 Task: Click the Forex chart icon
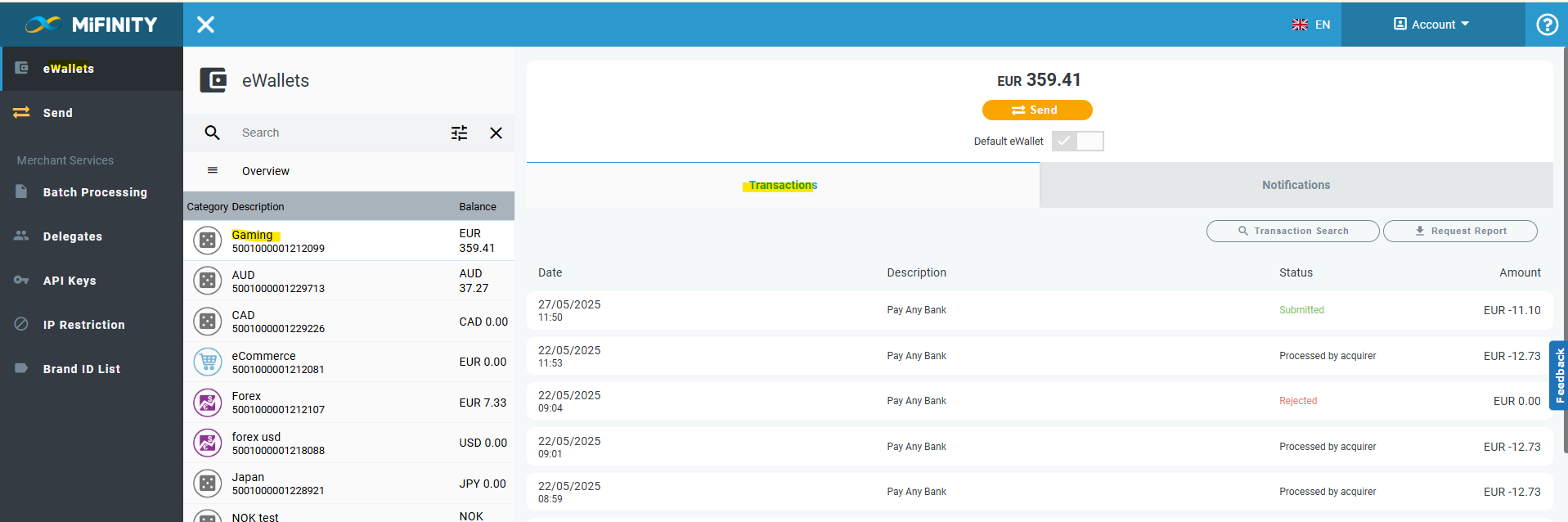coord(208,403)
